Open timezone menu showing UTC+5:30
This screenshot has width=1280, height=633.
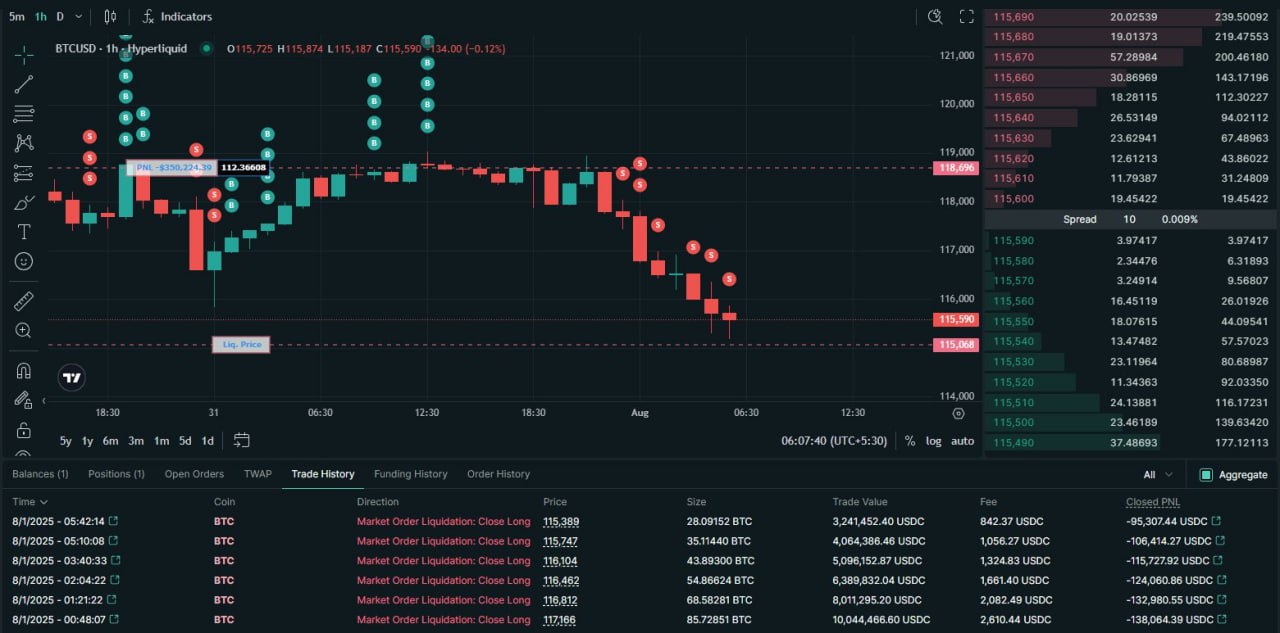click(x=834, y=441)
